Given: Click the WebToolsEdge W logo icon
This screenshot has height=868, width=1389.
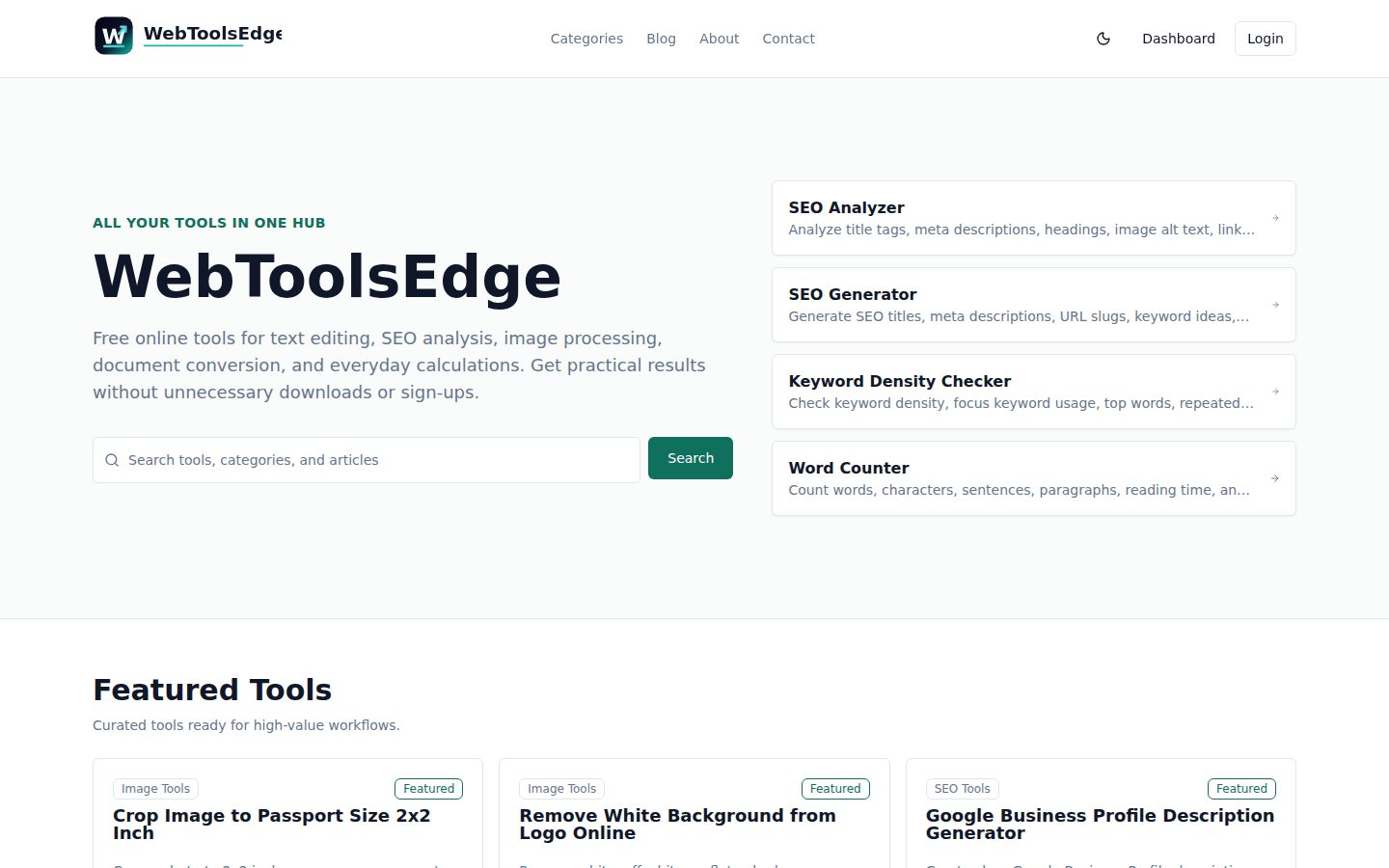Looking at the screenshot, I should coord(114,37).
